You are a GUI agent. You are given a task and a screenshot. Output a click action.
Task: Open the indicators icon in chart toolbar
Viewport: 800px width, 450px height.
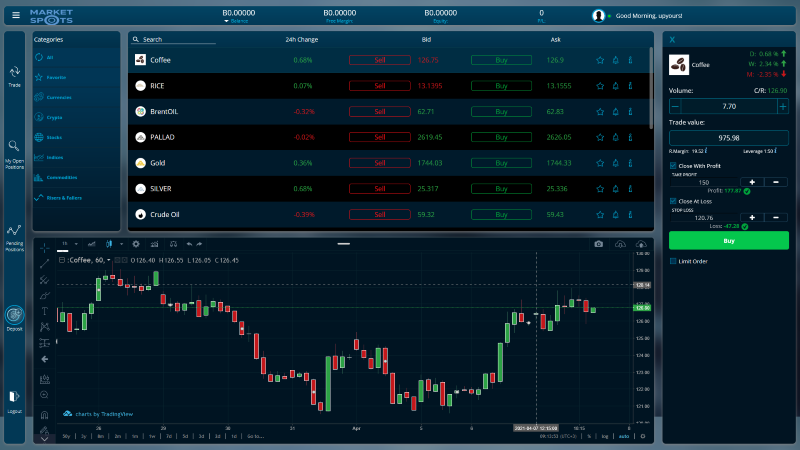click(x=154, y=244)
